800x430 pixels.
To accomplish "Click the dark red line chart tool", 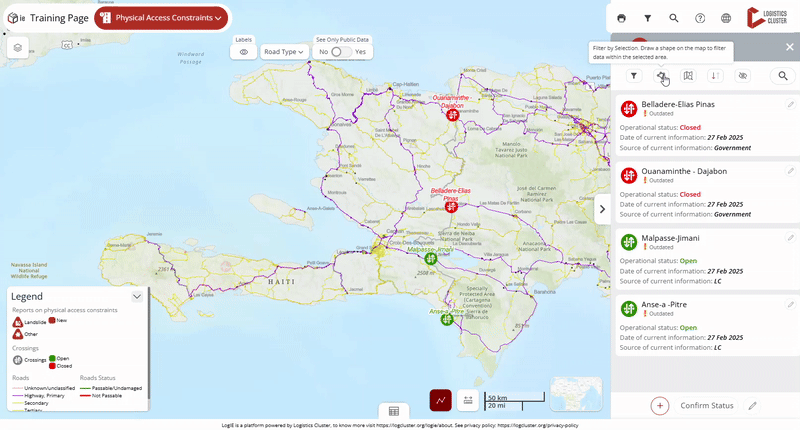I will (x=441, y=400).
